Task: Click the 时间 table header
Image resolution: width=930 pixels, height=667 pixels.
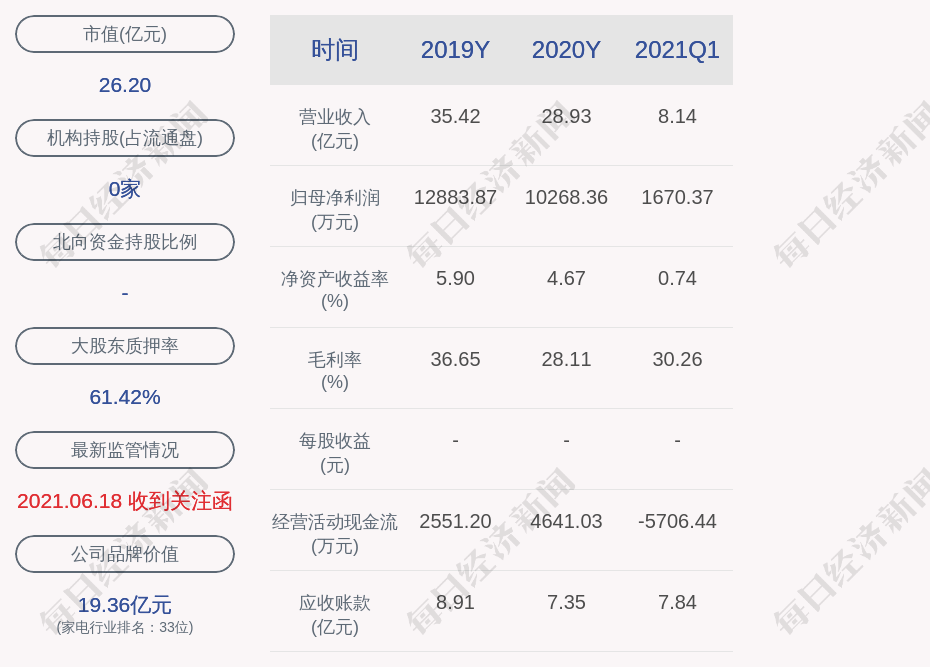Action: pyautogui.click(x=335, y=50)
